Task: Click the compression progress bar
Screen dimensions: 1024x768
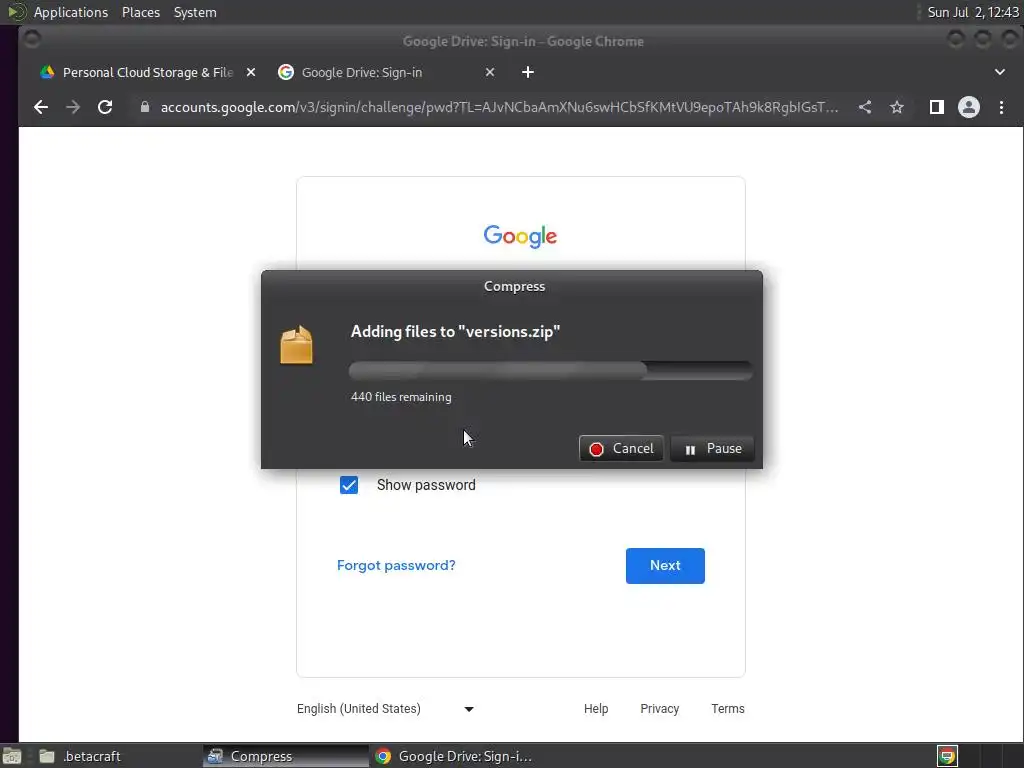Action: point(551,371)
